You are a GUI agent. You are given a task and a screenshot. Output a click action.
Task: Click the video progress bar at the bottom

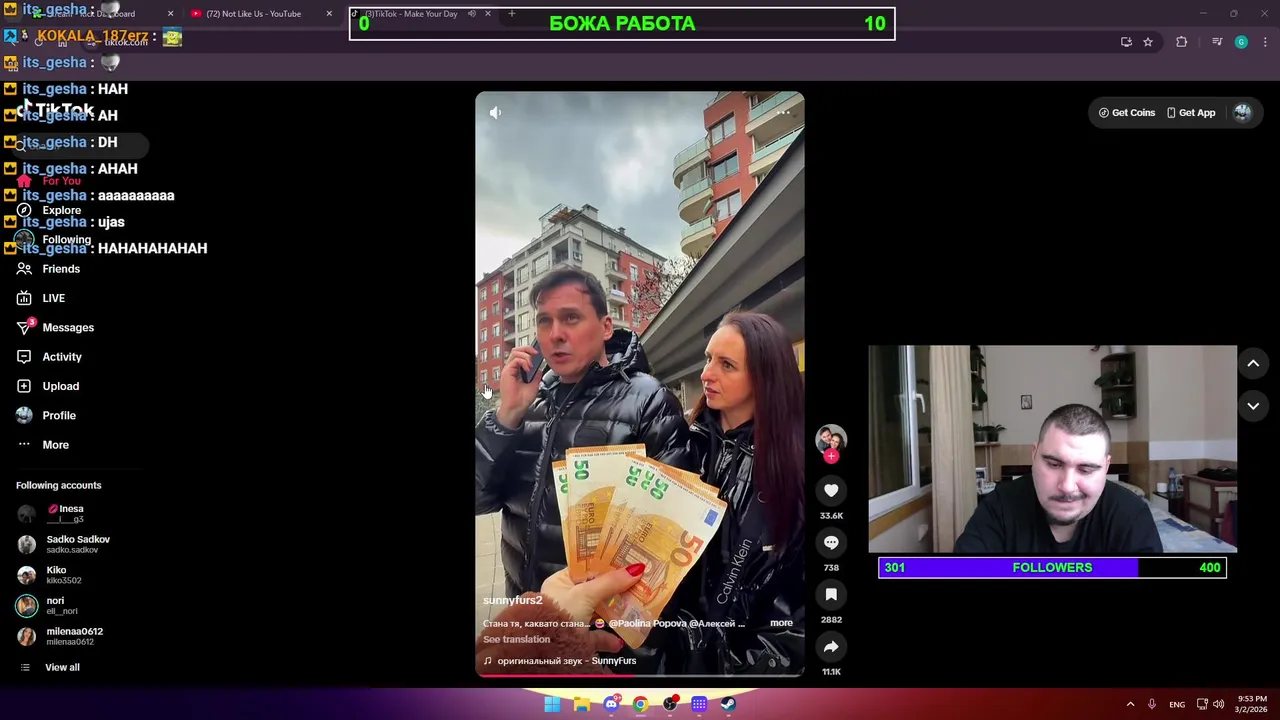(x=640, y=675)
